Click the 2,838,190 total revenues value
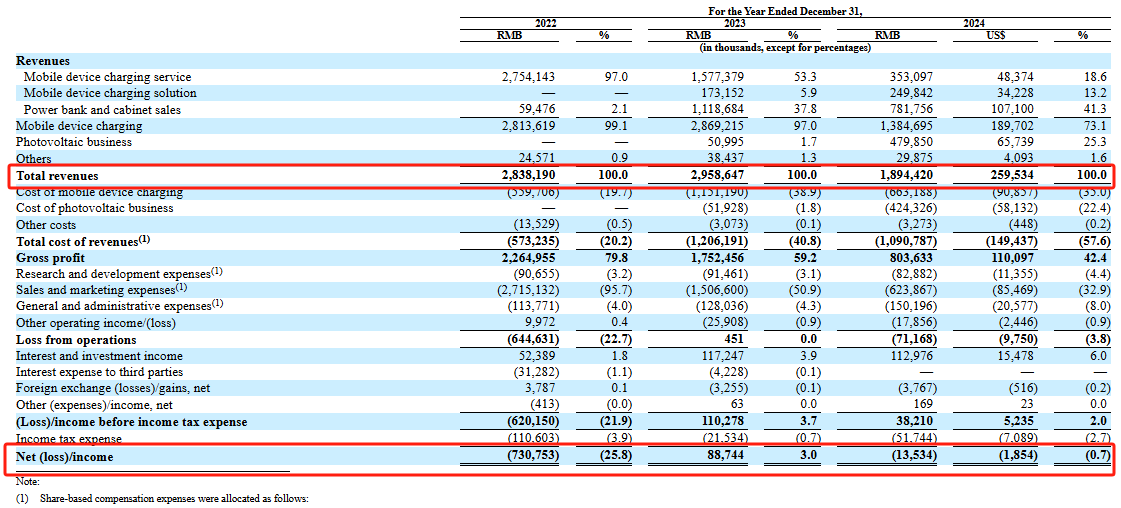Screen dimensions: 1121x508 click(x=527, y=176)
